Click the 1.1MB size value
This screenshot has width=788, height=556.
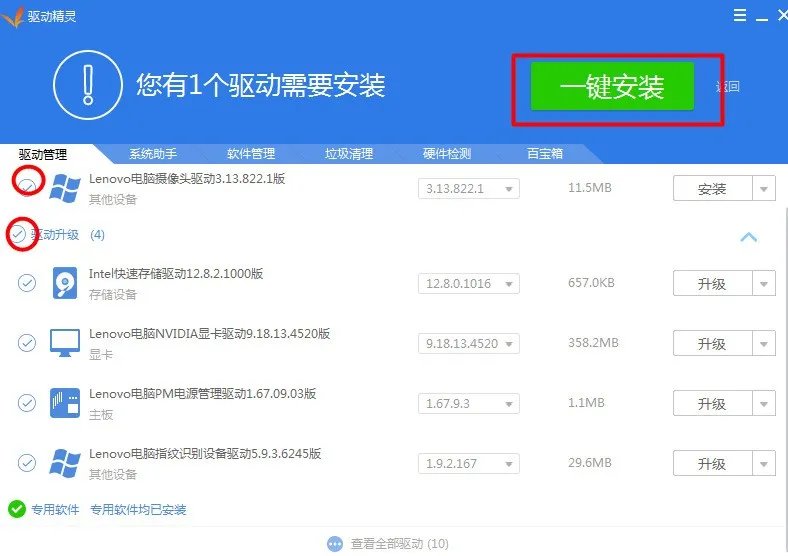[586, 403]
